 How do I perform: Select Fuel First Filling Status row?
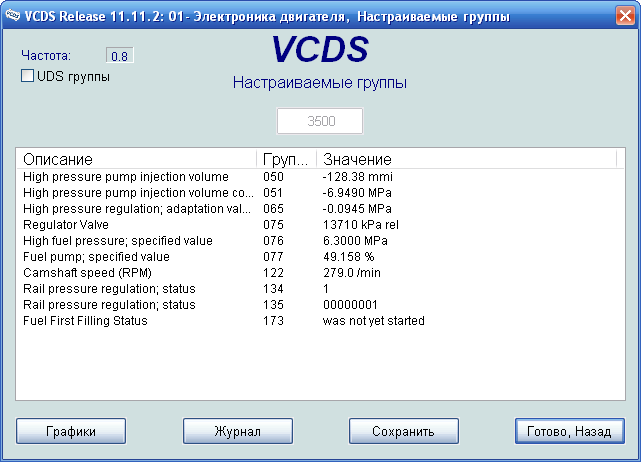320,321
